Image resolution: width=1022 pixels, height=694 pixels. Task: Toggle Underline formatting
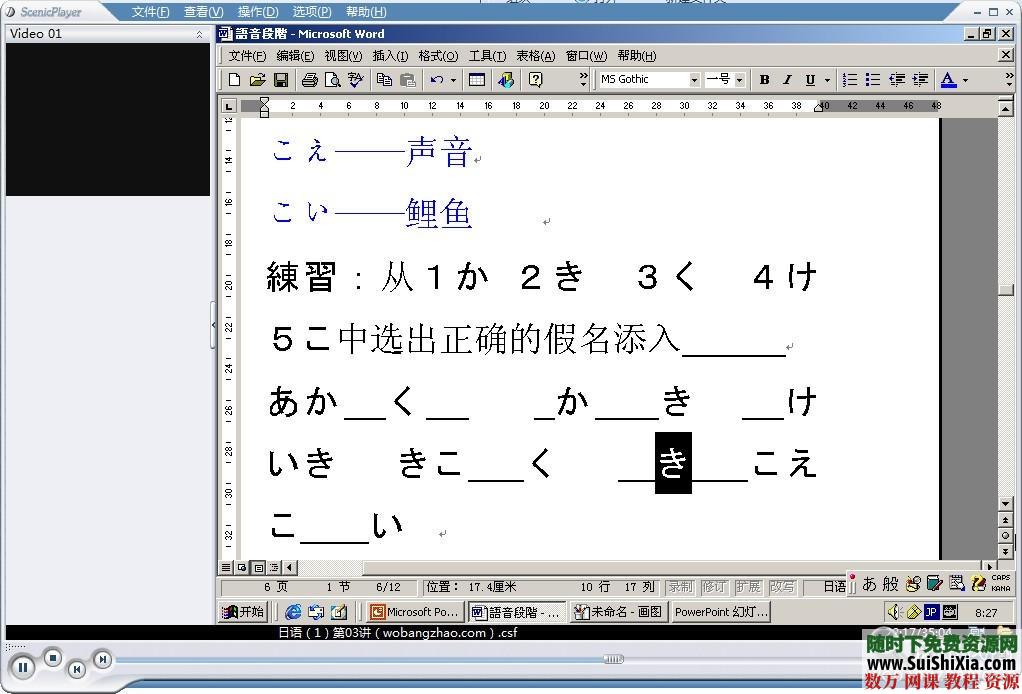[x=810, y=80]
